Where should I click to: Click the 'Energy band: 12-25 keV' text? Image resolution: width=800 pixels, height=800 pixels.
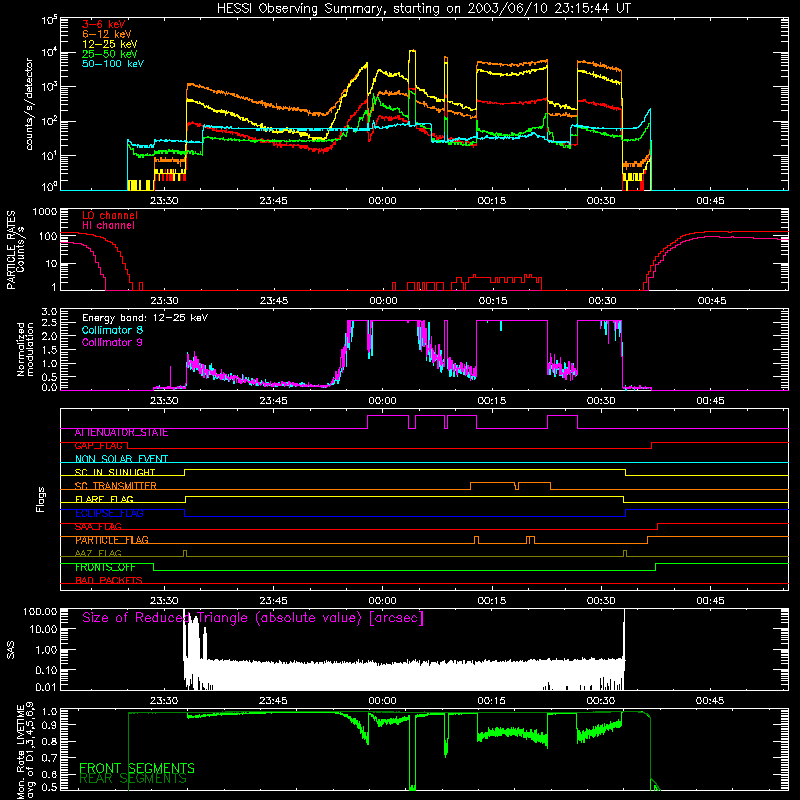click(x=145, y=318)
